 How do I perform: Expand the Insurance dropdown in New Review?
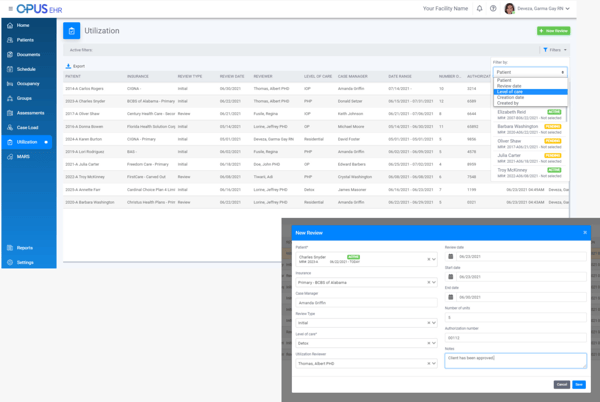434,282
